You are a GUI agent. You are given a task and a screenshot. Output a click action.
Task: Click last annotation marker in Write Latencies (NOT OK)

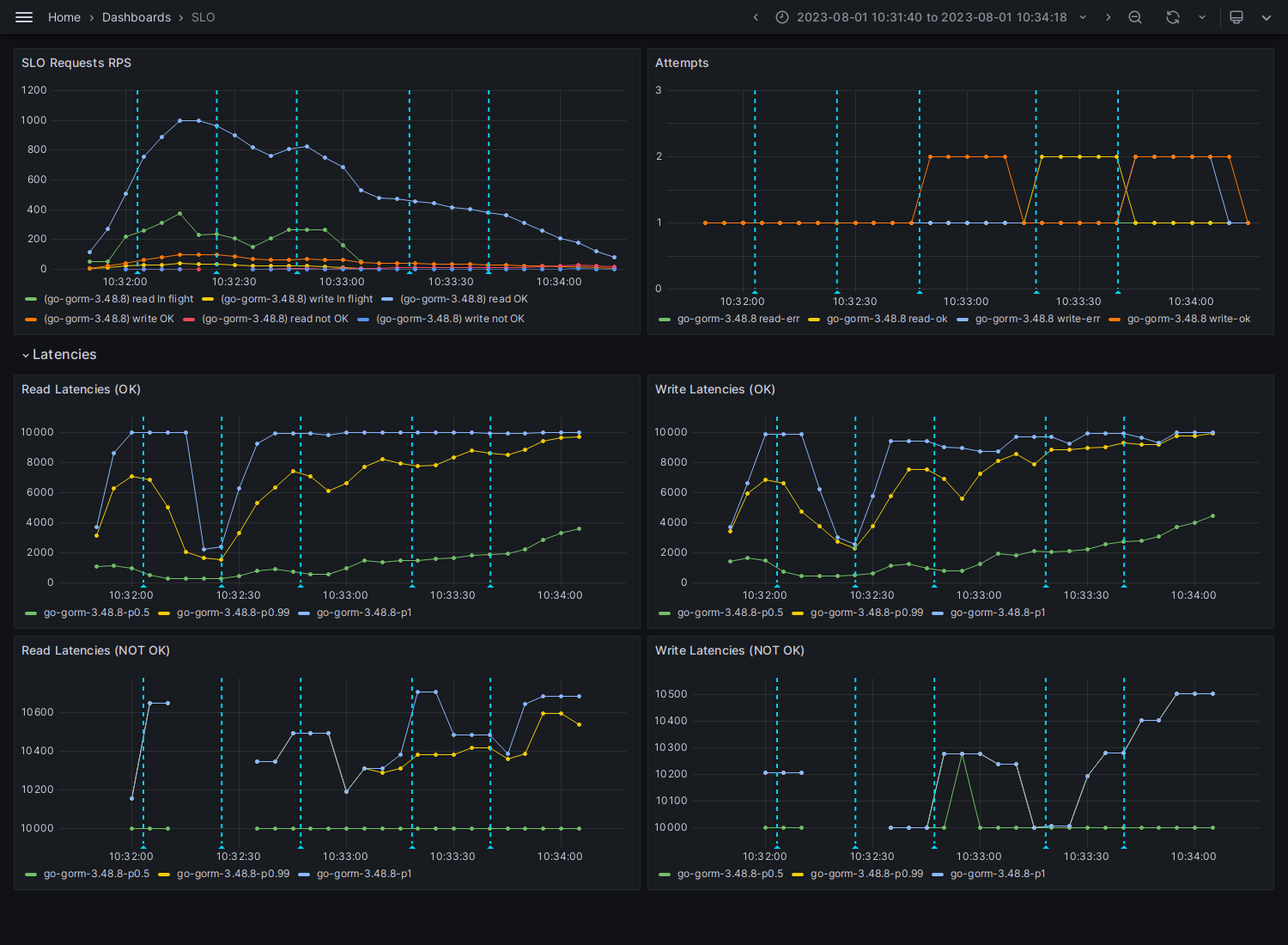[x=1124, y=846]
